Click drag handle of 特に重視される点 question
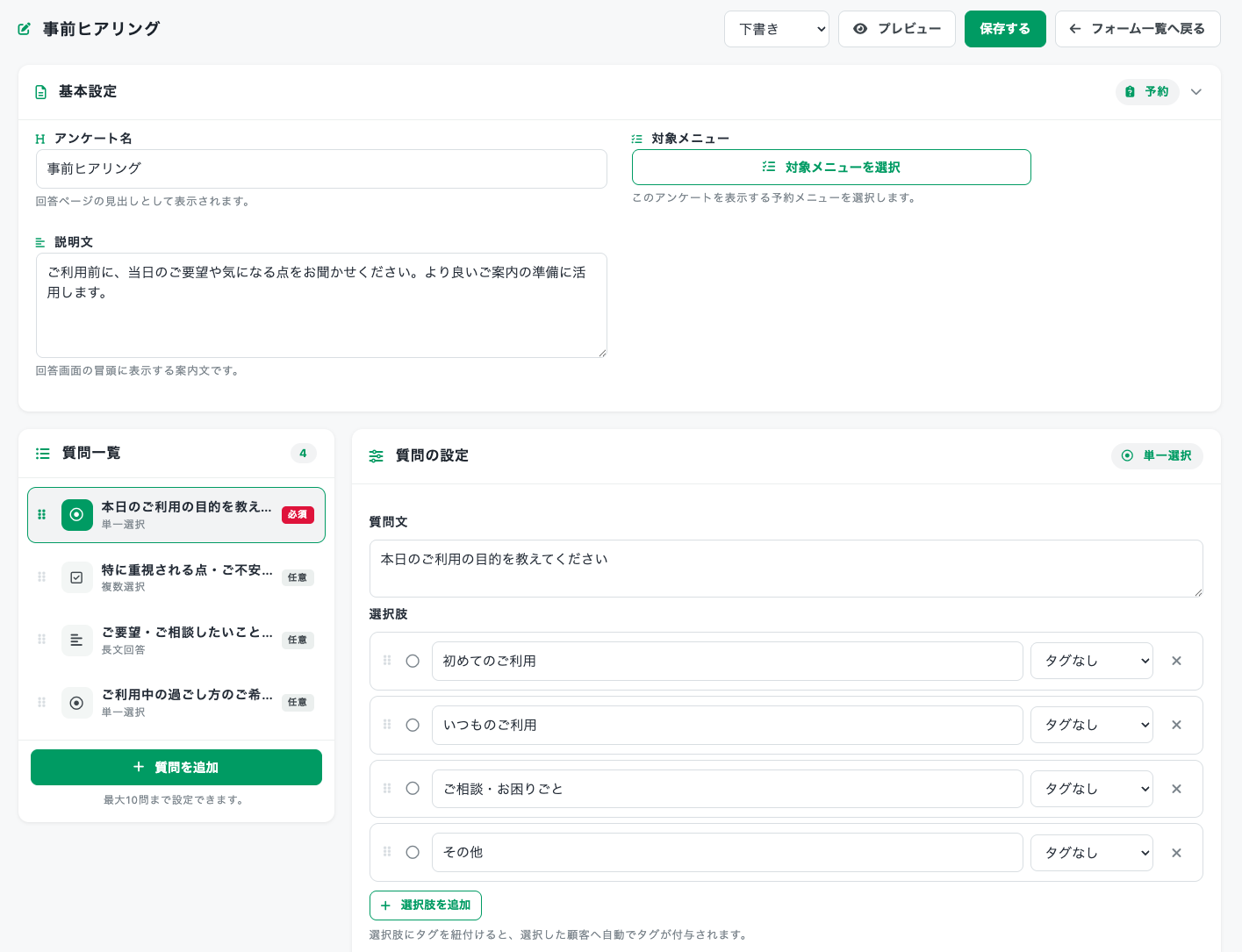Viewport: 1242px width, 952px height. pos(41,576)
